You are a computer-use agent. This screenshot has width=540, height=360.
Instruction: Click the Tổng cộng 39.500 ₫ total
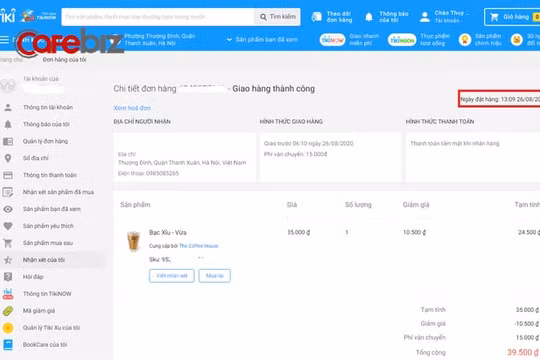pyautogui.click(x=523, y=352)
